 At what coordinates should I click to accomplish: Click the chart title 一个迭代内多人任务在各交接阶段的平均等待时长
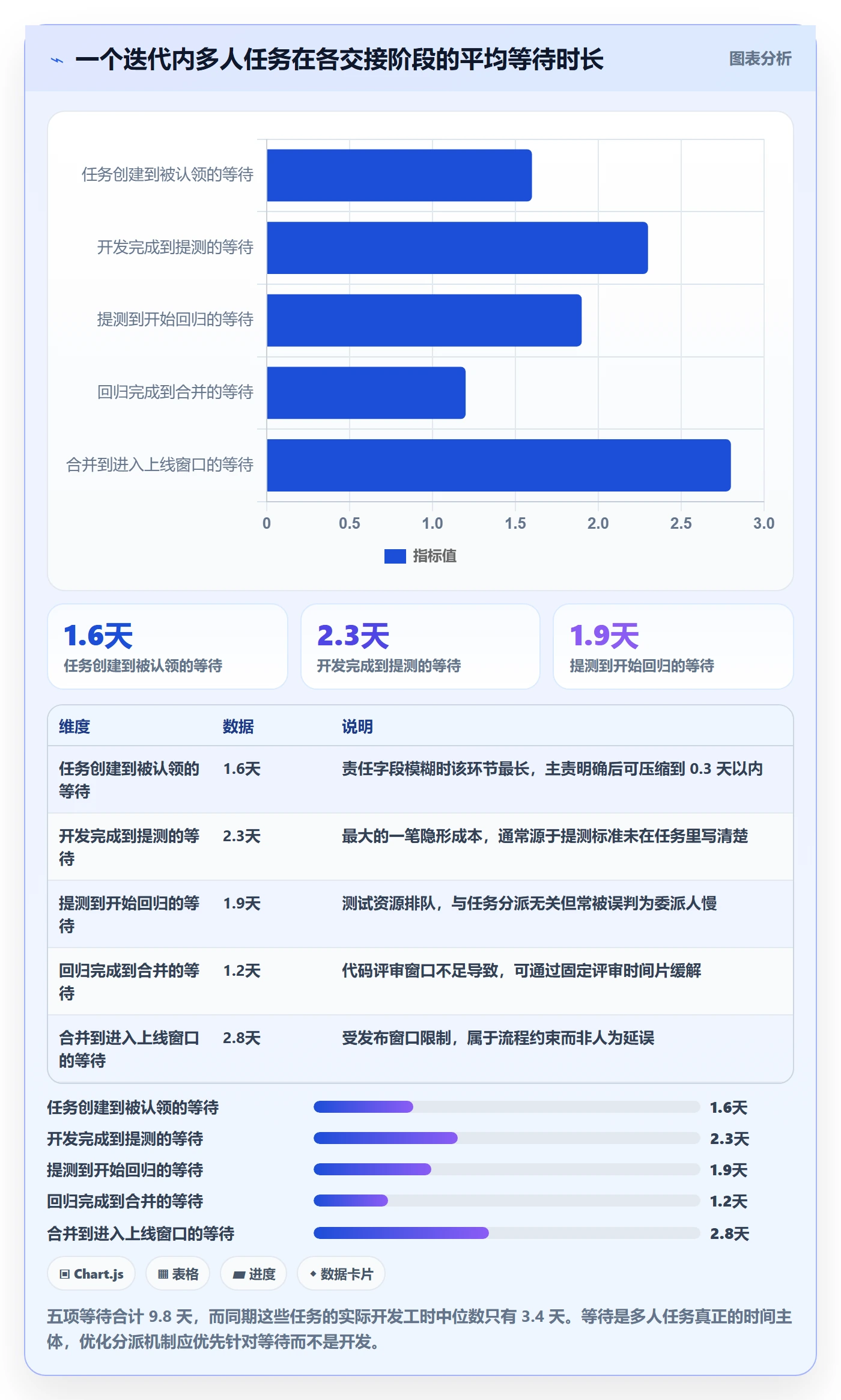tap(339, 59)
